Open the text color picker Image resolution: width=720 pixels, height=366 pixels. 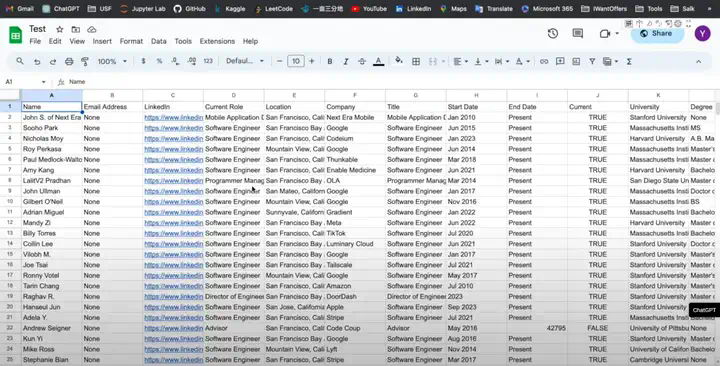pyautogui.click(x=378, y=62)
